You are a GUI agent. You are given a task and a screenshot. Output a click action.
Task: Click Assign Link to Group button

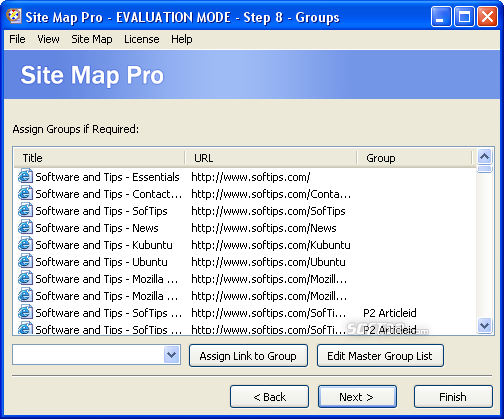(248, 356)
